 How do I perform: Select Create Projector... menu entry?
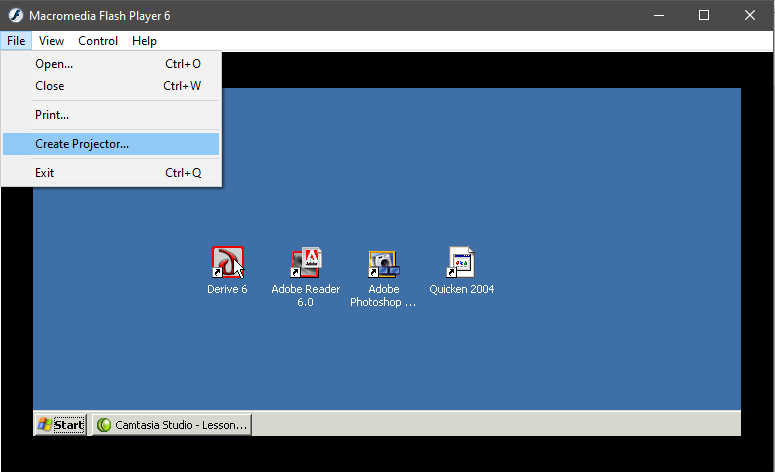click(x=111, y=144)
